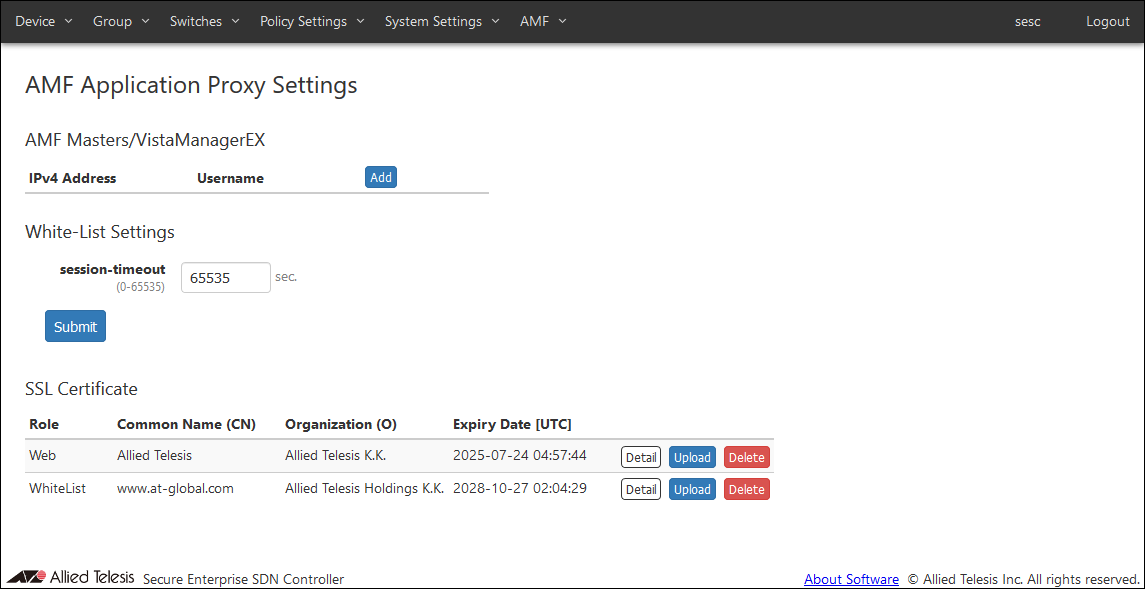This screenshot has width=1145, height=589.
Task: Submit the White-List settings
Action: [75, 326]
